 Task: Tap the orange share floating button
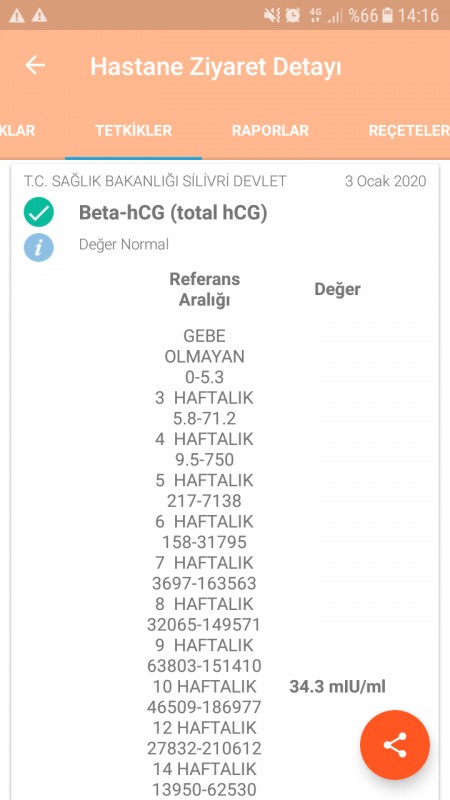(x=395, y=745)
